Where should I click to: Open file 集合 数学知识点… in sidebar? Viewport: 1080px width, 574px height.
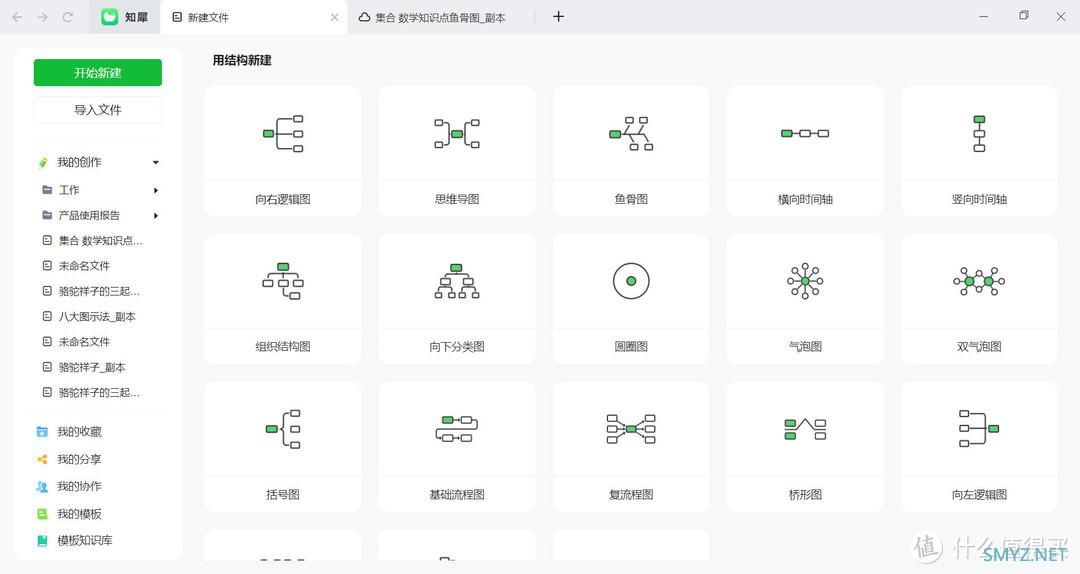coord(101,240)
